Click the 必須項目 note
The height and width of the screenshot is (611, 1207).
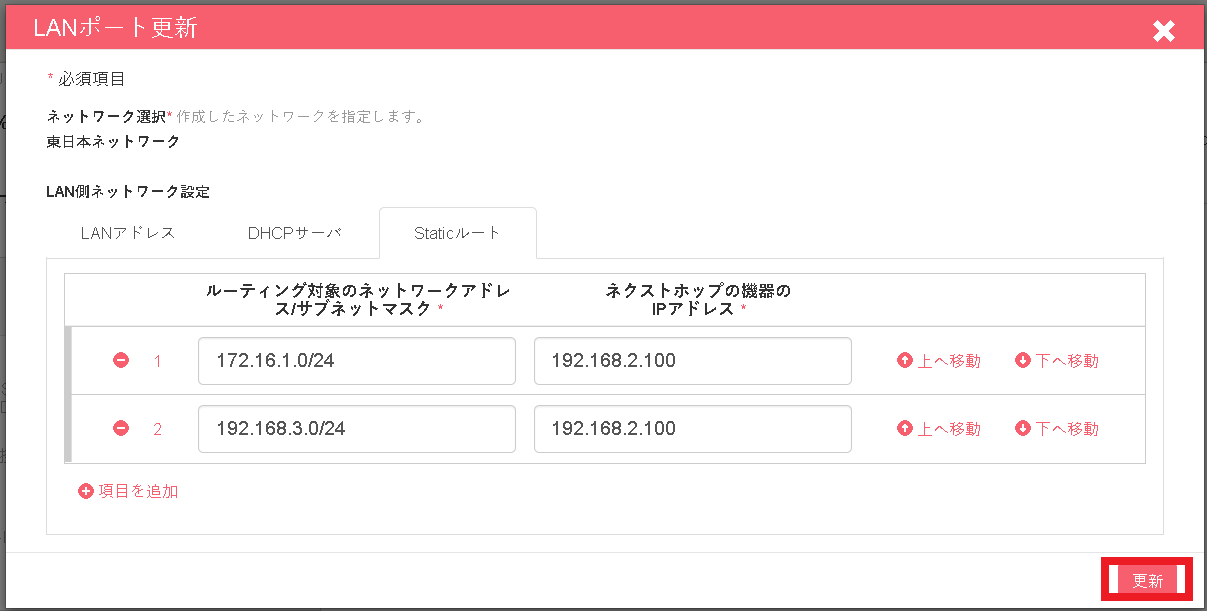(x=86, y=78)
